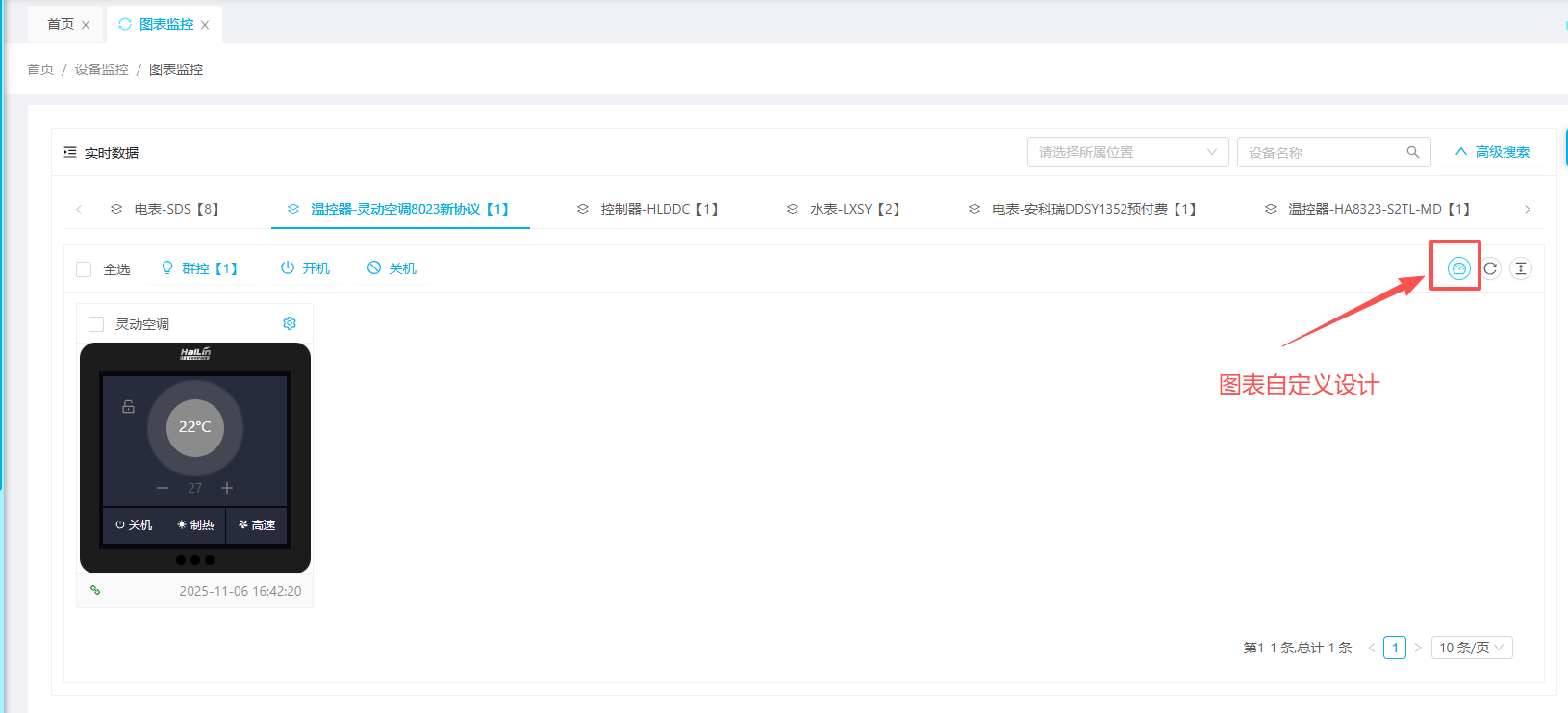Click the column height adjust icon
Viewport: 1568px width, 713px height.
[1520, 268]
